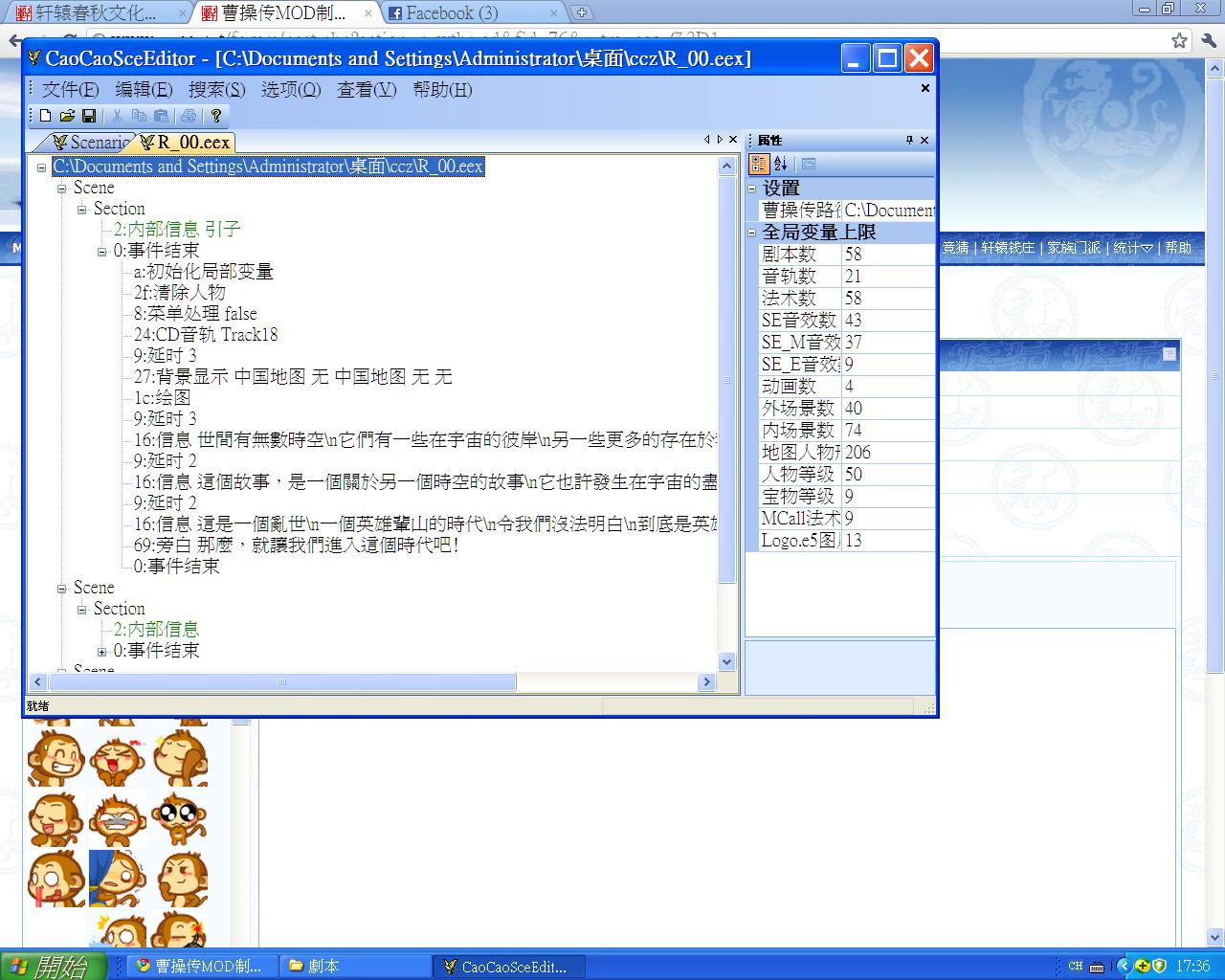Image resolution: width=1225 pixels, height=980 pixels.
Task: Click the tab scroll right arrow
Action: [720, 140]
